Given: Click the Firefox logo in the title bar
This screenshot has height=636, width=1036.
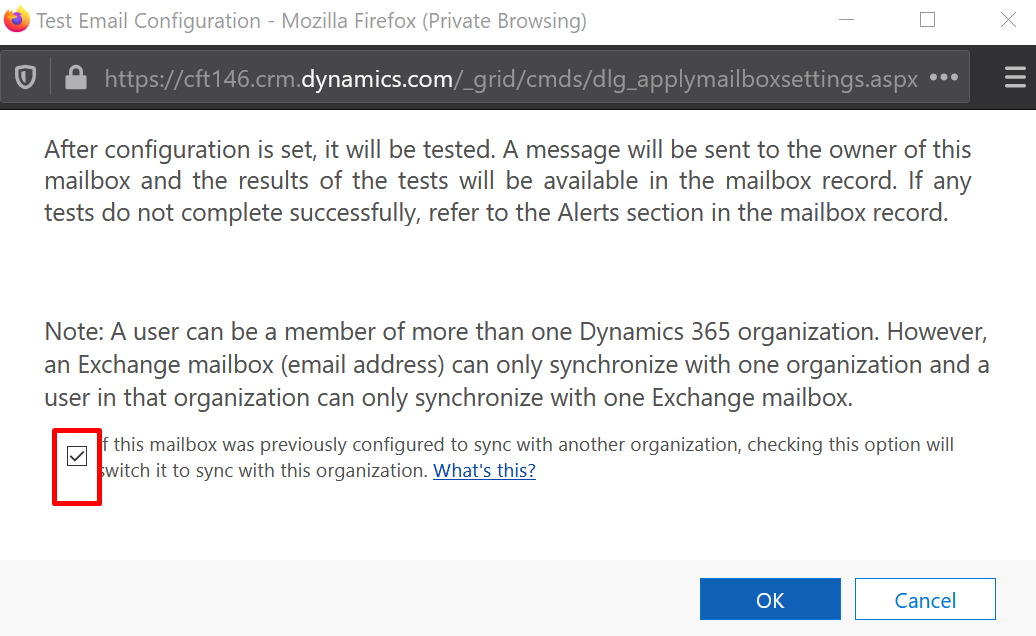Looking at the screenshot, I should tap(17, 19).
